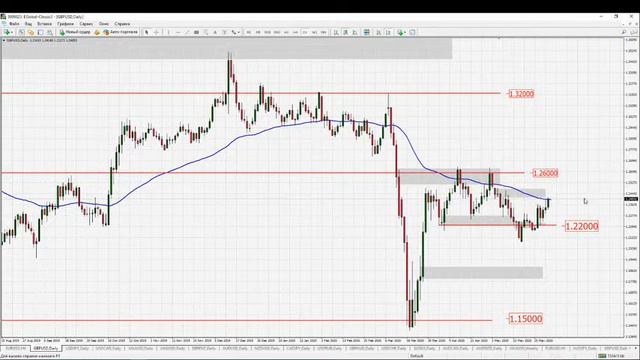
Task: Open the Справка menu
Action: click(122, 24)
